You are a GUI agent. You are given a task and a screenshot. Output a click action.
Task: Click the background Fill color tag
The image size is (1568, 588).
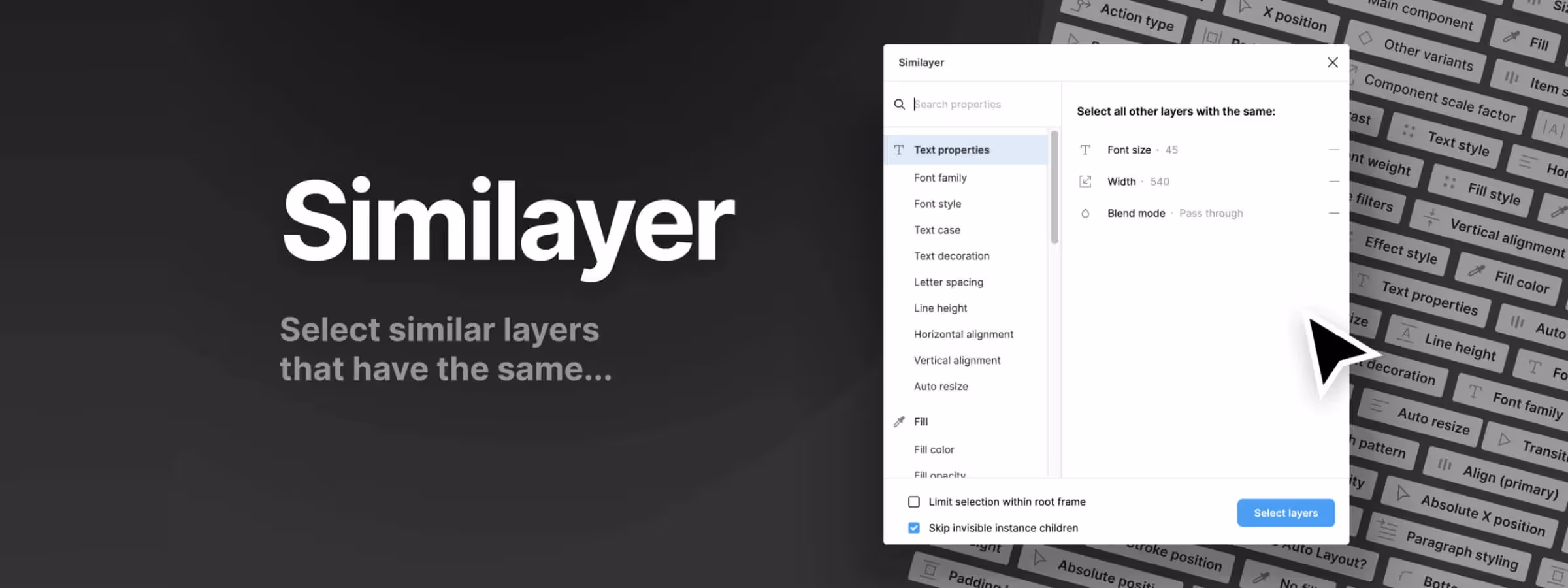(x=1509, y=279)
